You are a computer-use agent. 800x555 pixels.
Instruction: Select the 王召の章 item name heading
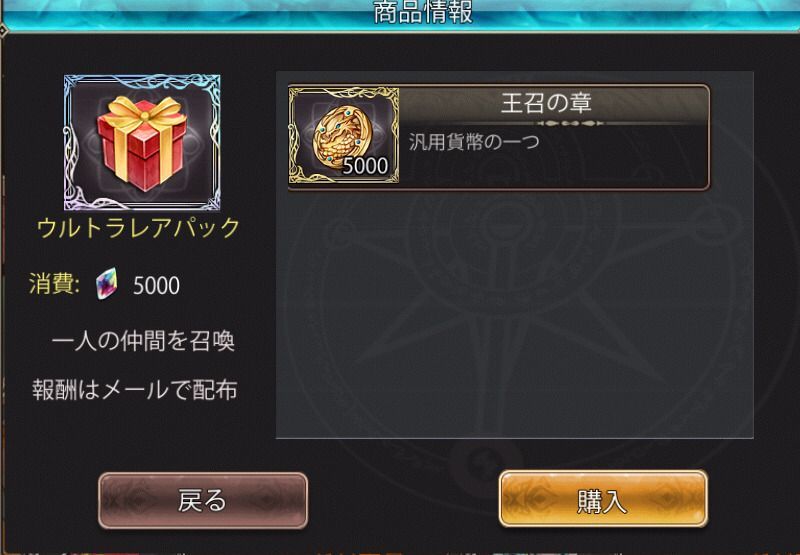[546, 103]
